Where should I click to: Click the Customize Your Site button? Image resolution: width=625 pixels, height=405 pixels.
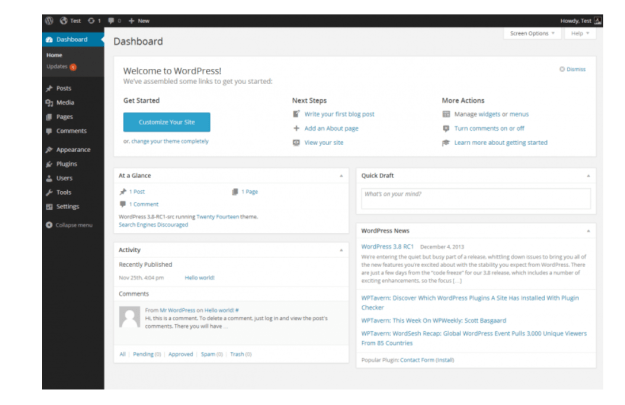click(x=167, y=122)
